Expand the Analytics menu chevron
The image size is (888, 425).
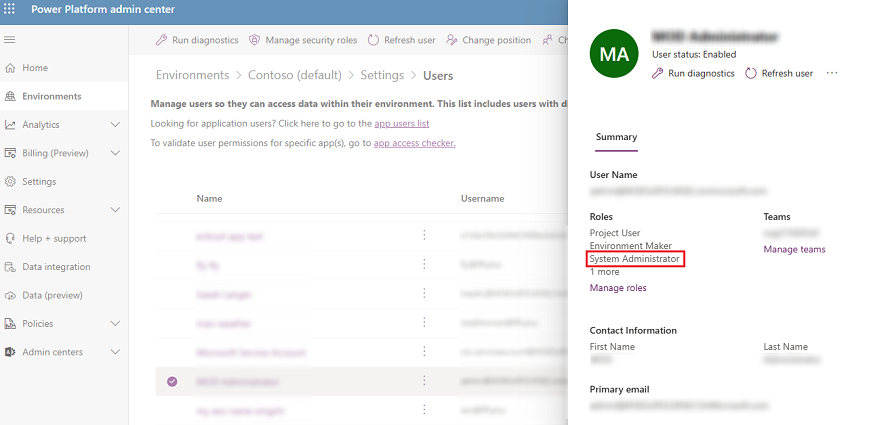click(115, 125)
